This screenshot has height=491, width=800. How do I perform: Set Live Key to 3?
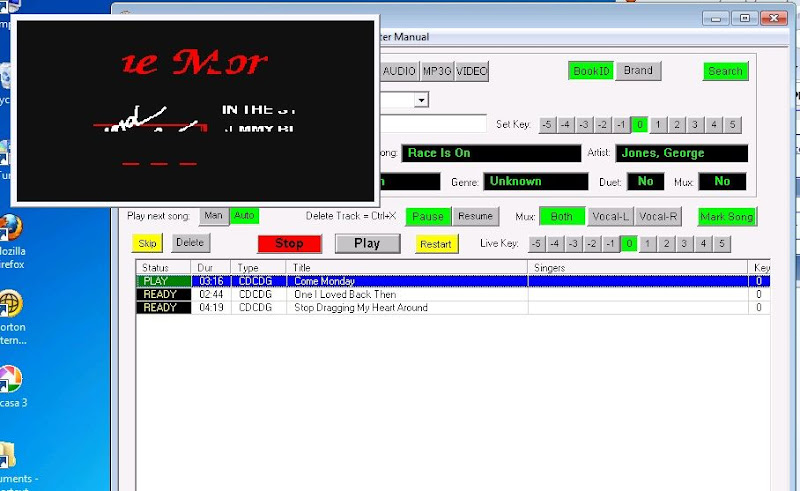(685, 243)
